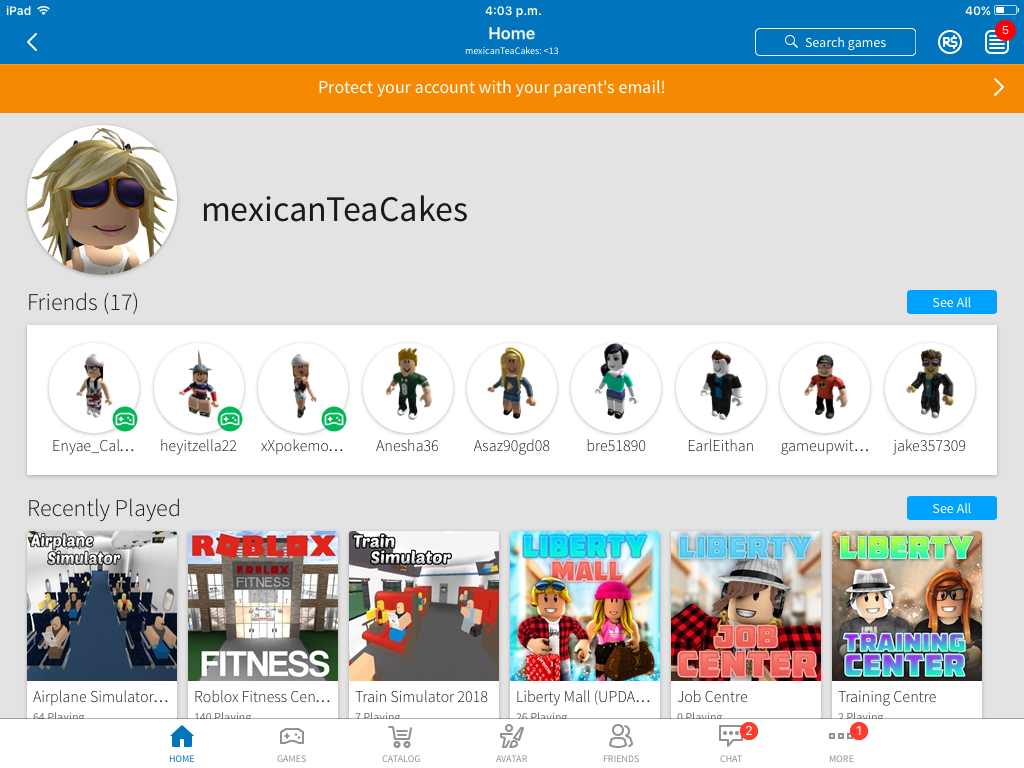Switch to the Catalog tab
The image size is (1024, 768).
(x=401, y=744)
